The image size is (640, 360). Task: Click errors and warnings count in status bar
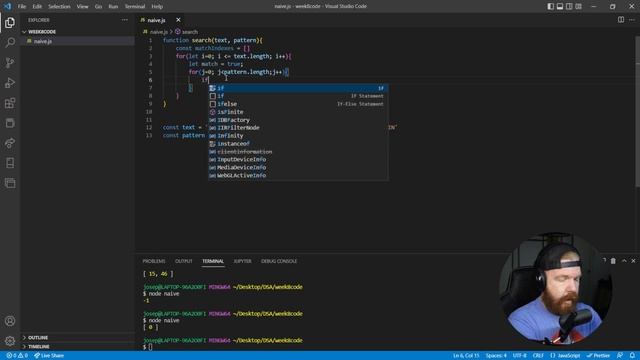17,356
